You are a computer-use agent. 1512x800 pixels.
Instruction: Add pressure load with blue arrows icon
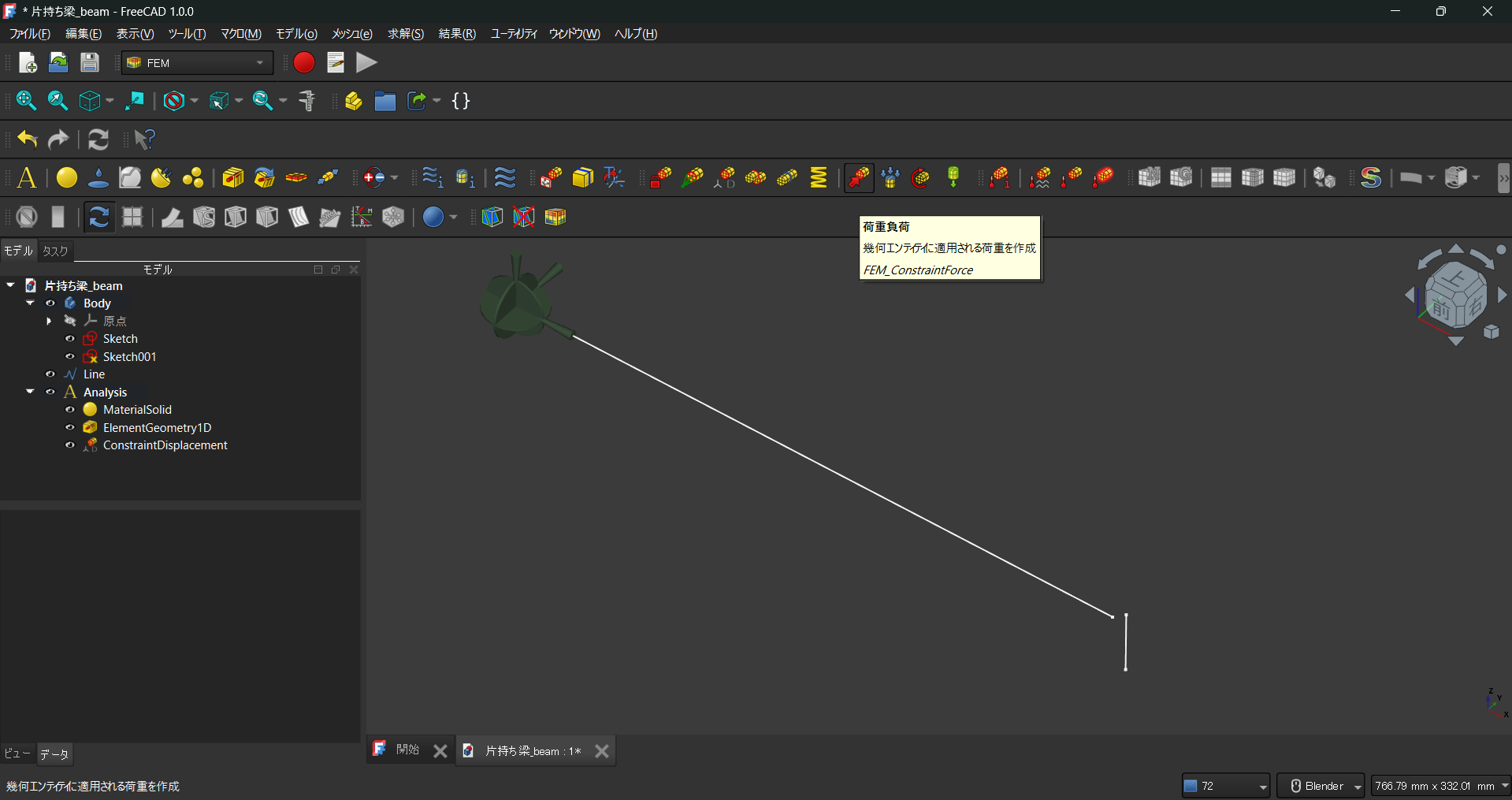[890, 178]
